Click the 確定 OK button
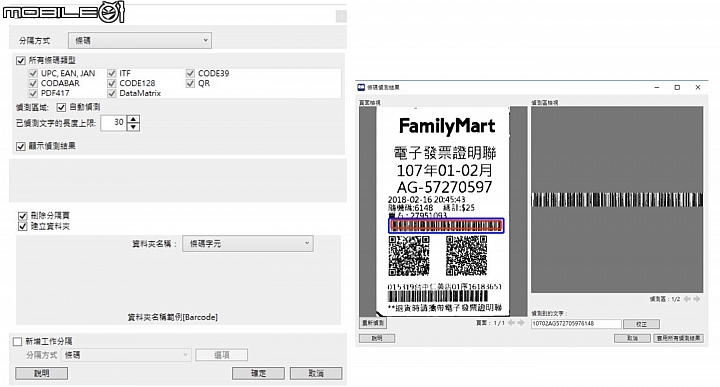The height and width of the screenshot is (387, 720). (259, 374)
